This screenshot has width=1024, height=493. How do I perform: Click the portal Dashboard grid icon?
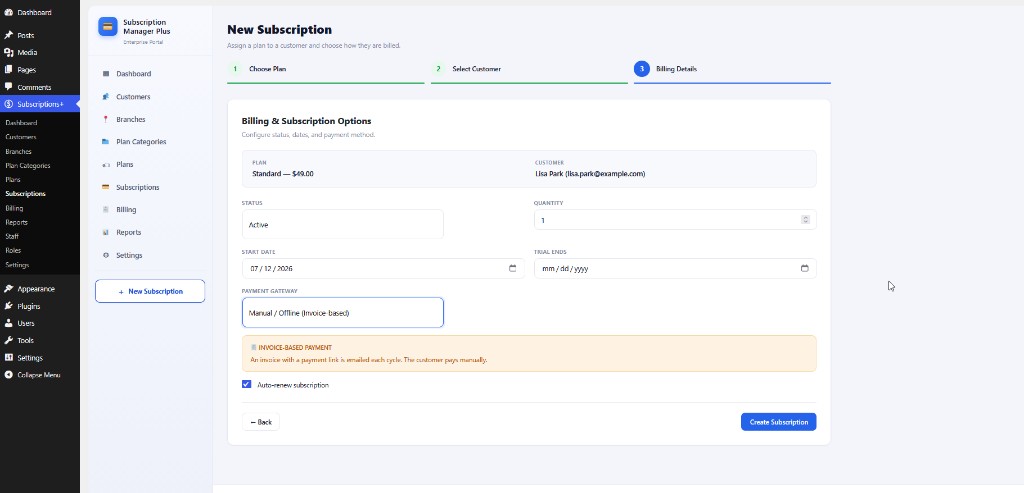pos(106,74)
